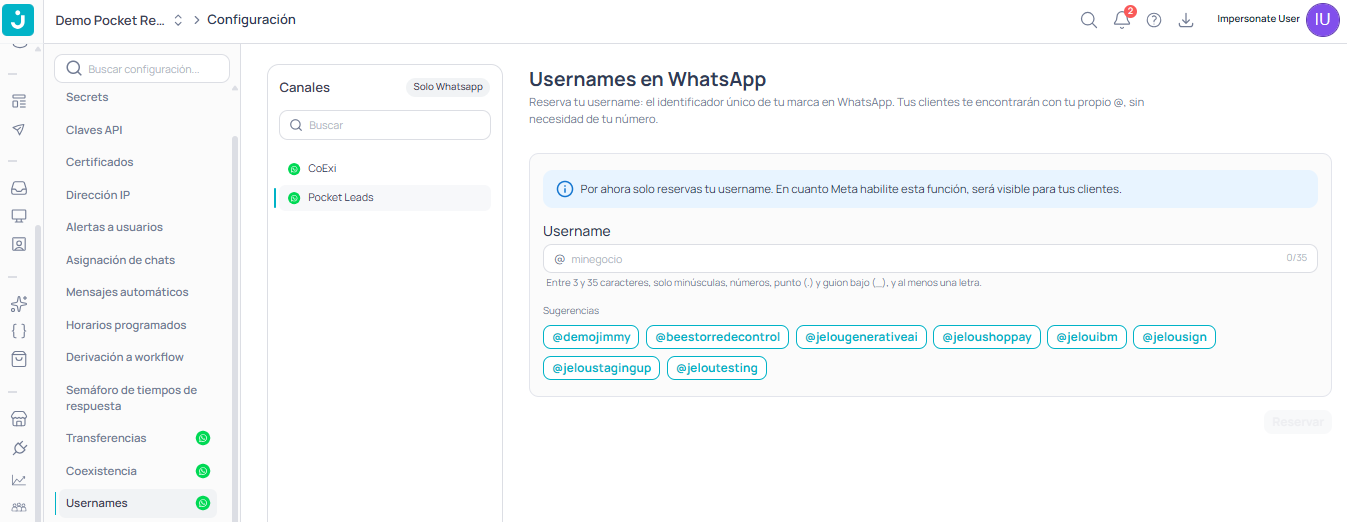Screen dimensions: 1347x522
Task: Open the plug integrations icon
Action: [19, 448]
